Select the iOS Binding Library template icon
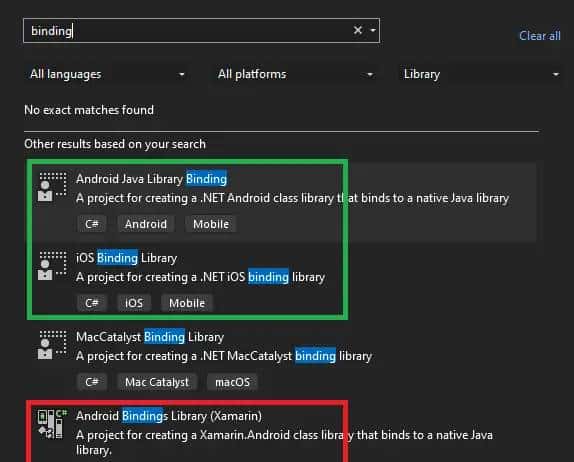This screenshot has width=574, height=462. [x=52, y=266]
